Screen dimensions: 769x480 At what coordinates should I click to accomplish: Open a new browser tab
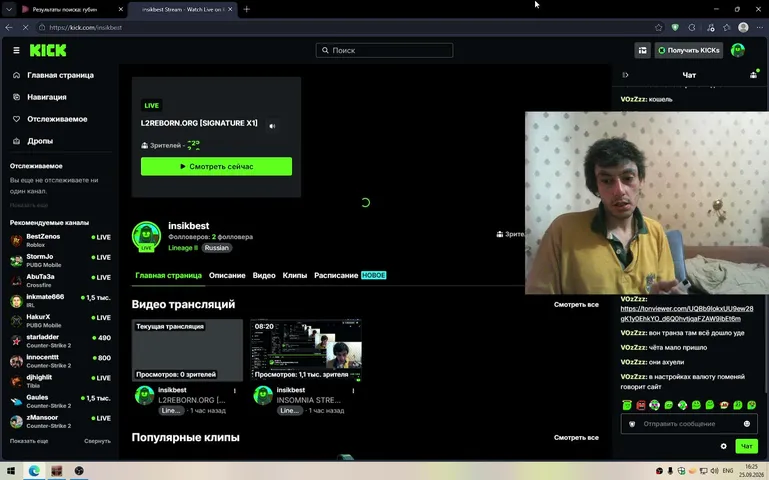tap(247, 9)
